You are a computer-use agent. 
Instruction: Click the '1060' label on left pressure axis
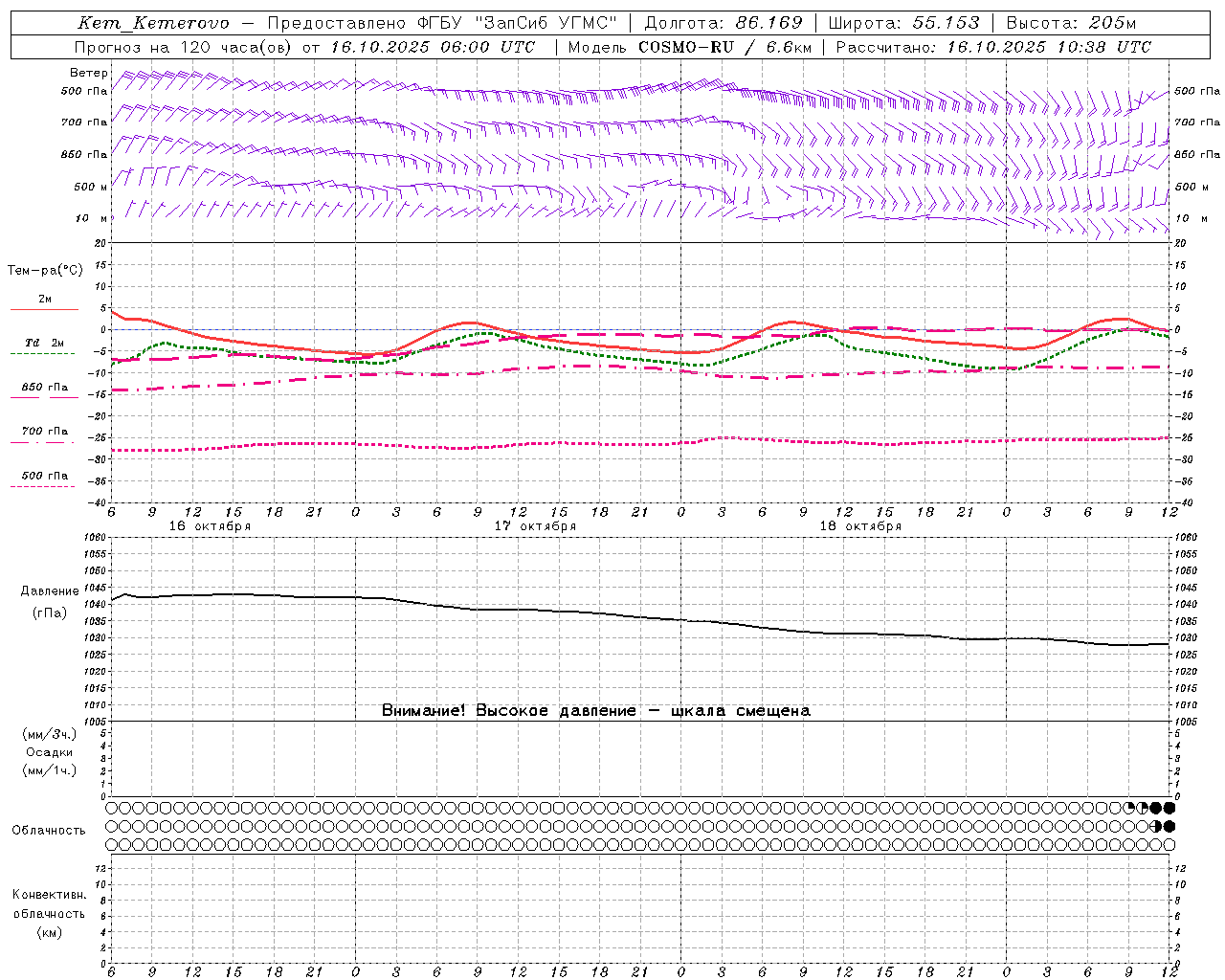(96, 538)
